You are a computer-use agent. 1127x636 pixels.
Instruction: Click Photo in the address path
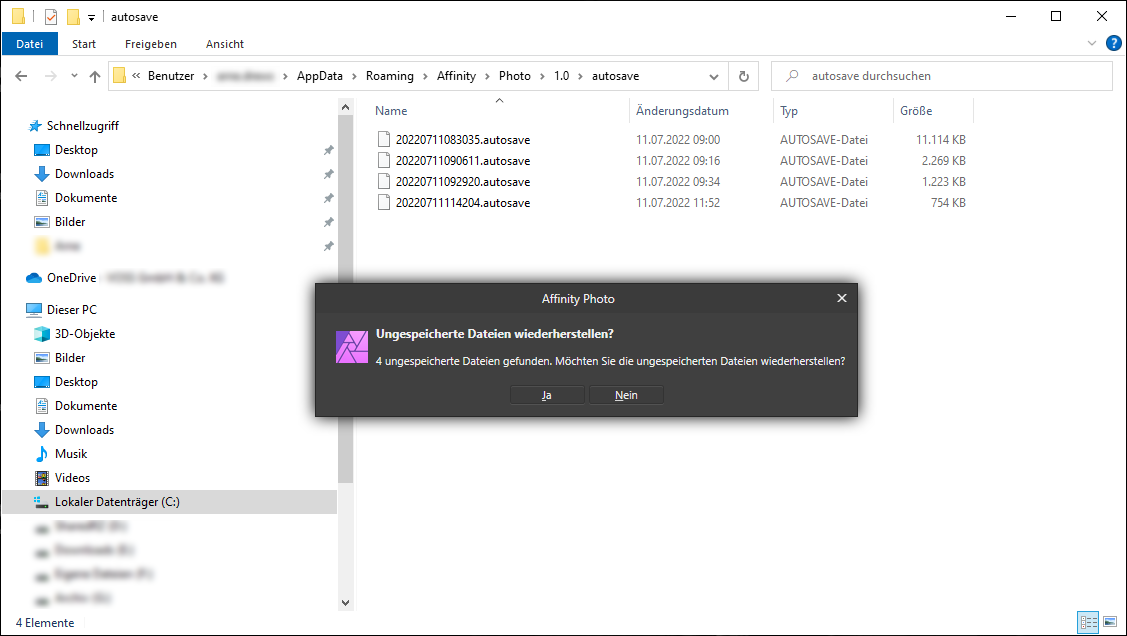click(x=515, y=76)
